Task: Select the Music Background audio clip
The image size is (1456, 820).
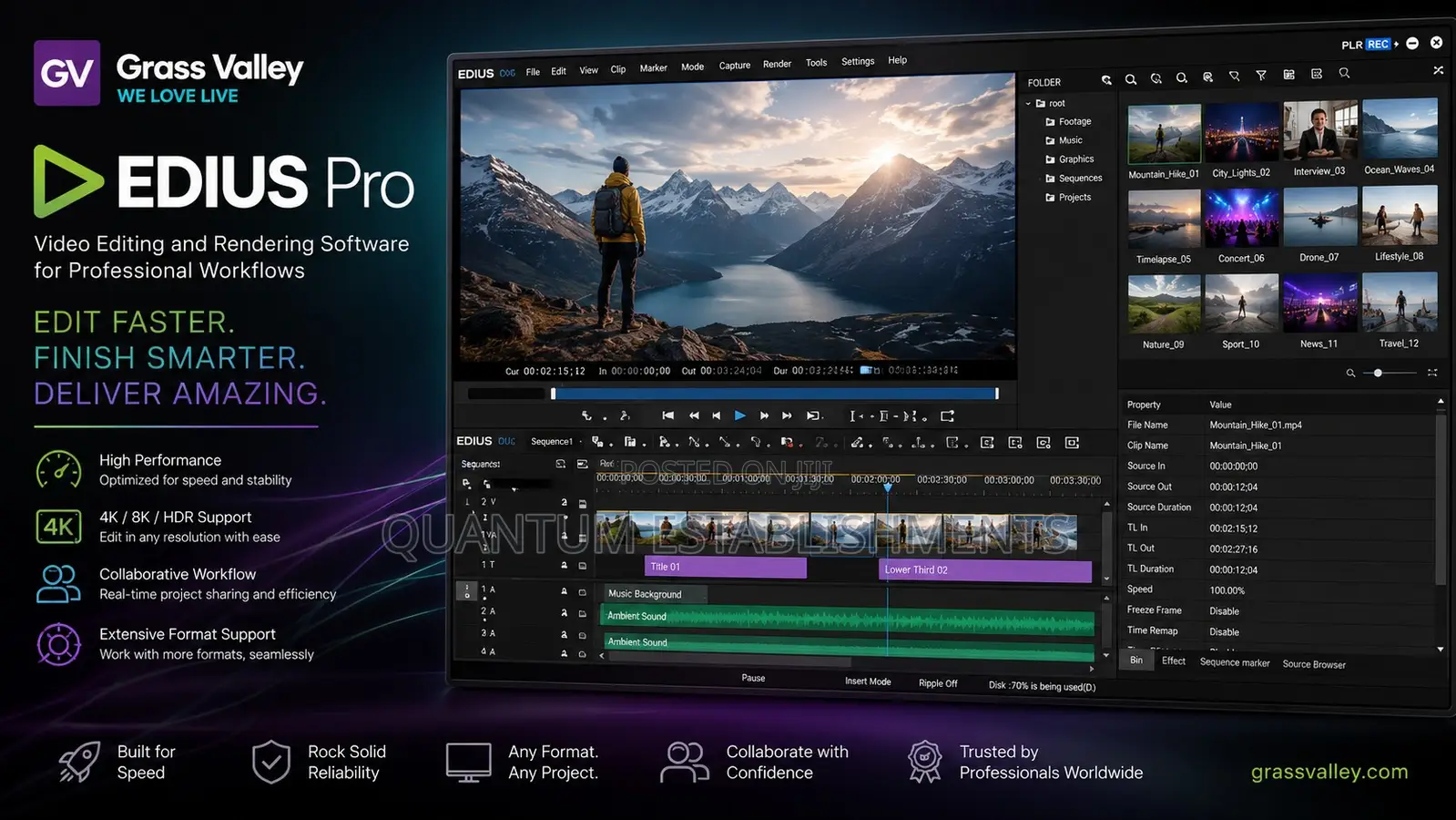Action: pyautogui.click(x=654, y=594)
